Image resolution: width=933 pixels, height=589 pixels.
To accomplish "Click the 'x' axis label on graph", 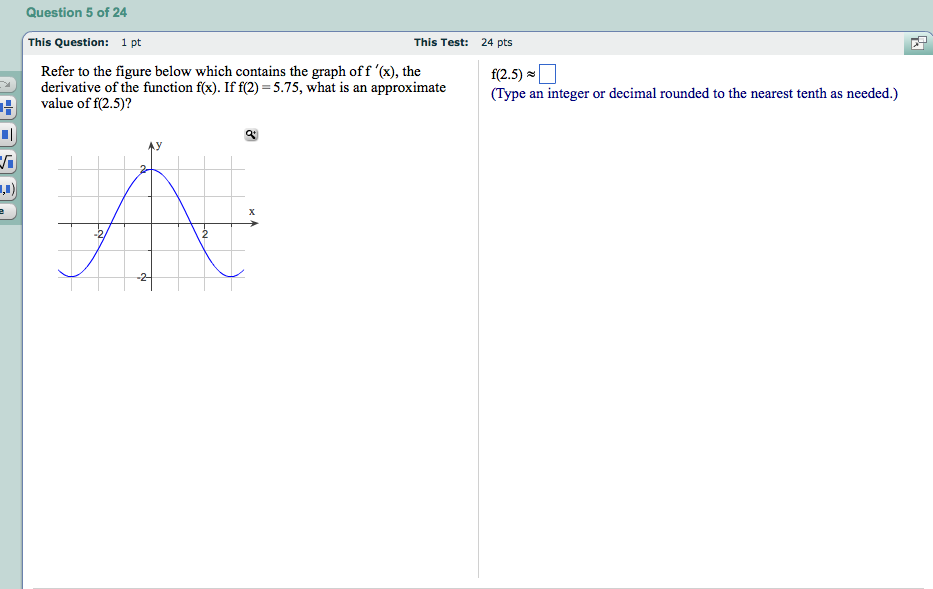I will (x=252, y=211).
